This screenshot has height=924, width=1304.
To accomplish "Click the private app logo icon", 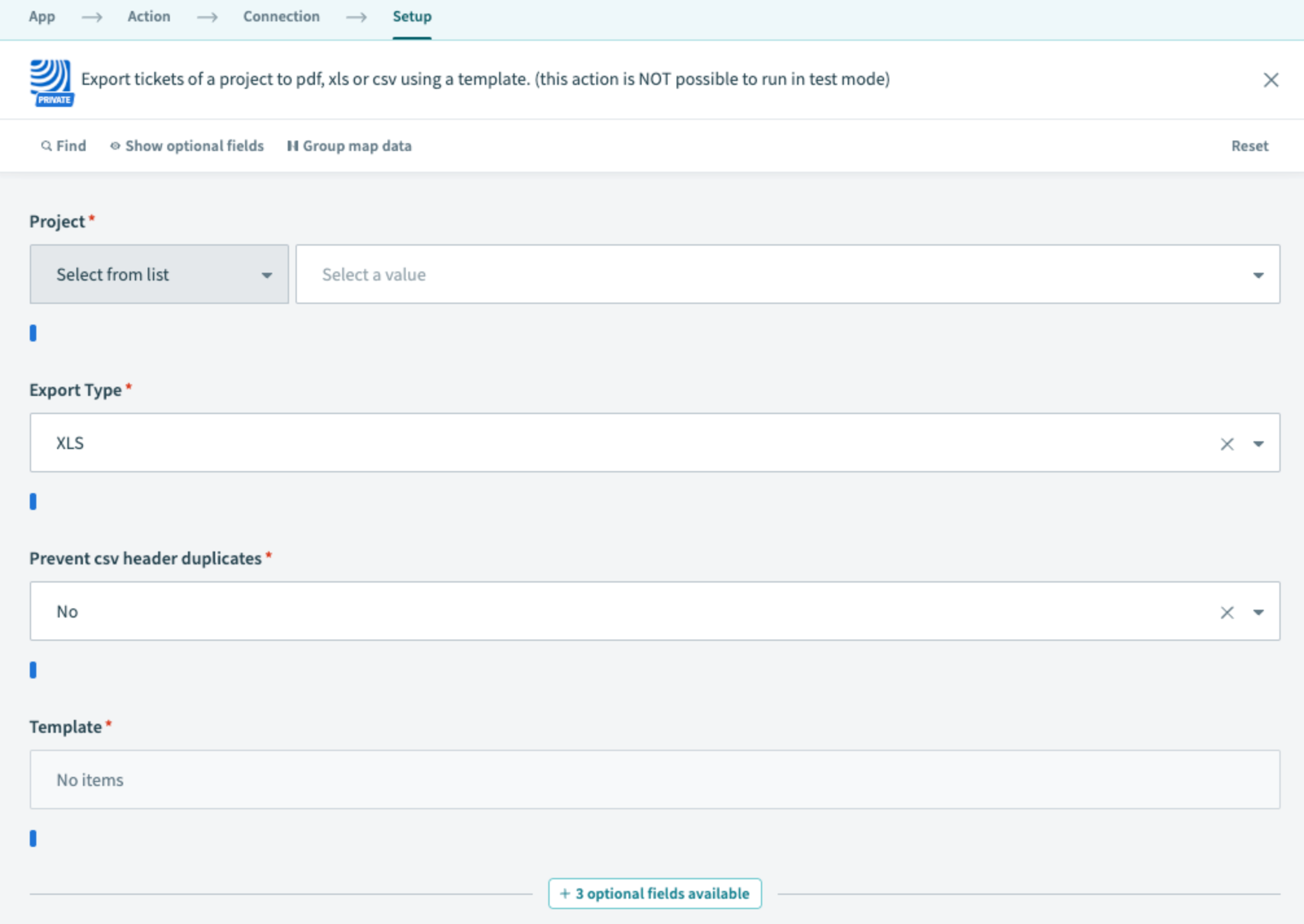I will (51, 82).
